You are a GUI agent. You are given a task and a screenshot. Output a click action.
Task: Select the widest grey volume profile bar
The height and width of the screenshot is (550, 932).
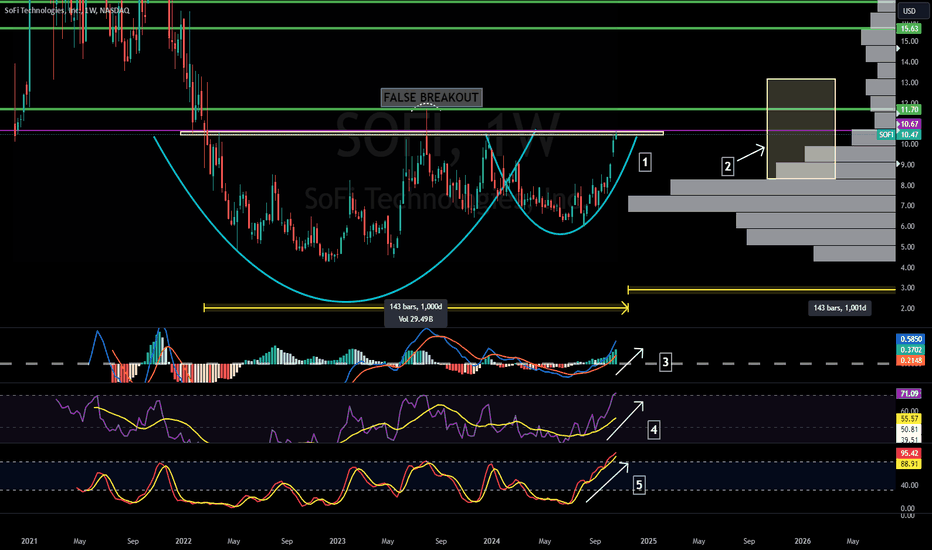[762, 204]
